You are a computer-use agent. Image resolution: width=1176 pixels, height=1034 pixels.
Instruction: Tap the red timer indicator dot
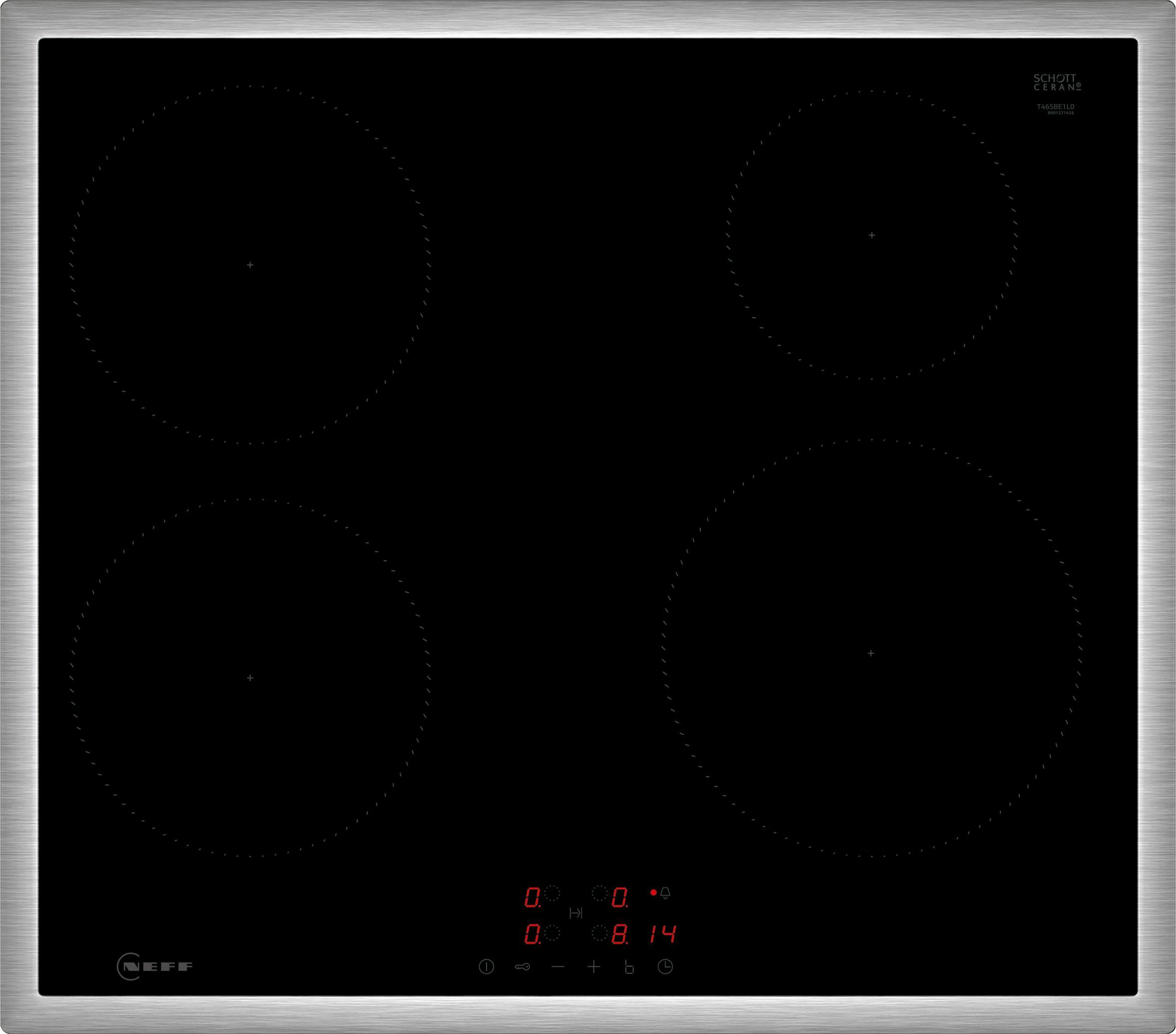click(653, 892)
